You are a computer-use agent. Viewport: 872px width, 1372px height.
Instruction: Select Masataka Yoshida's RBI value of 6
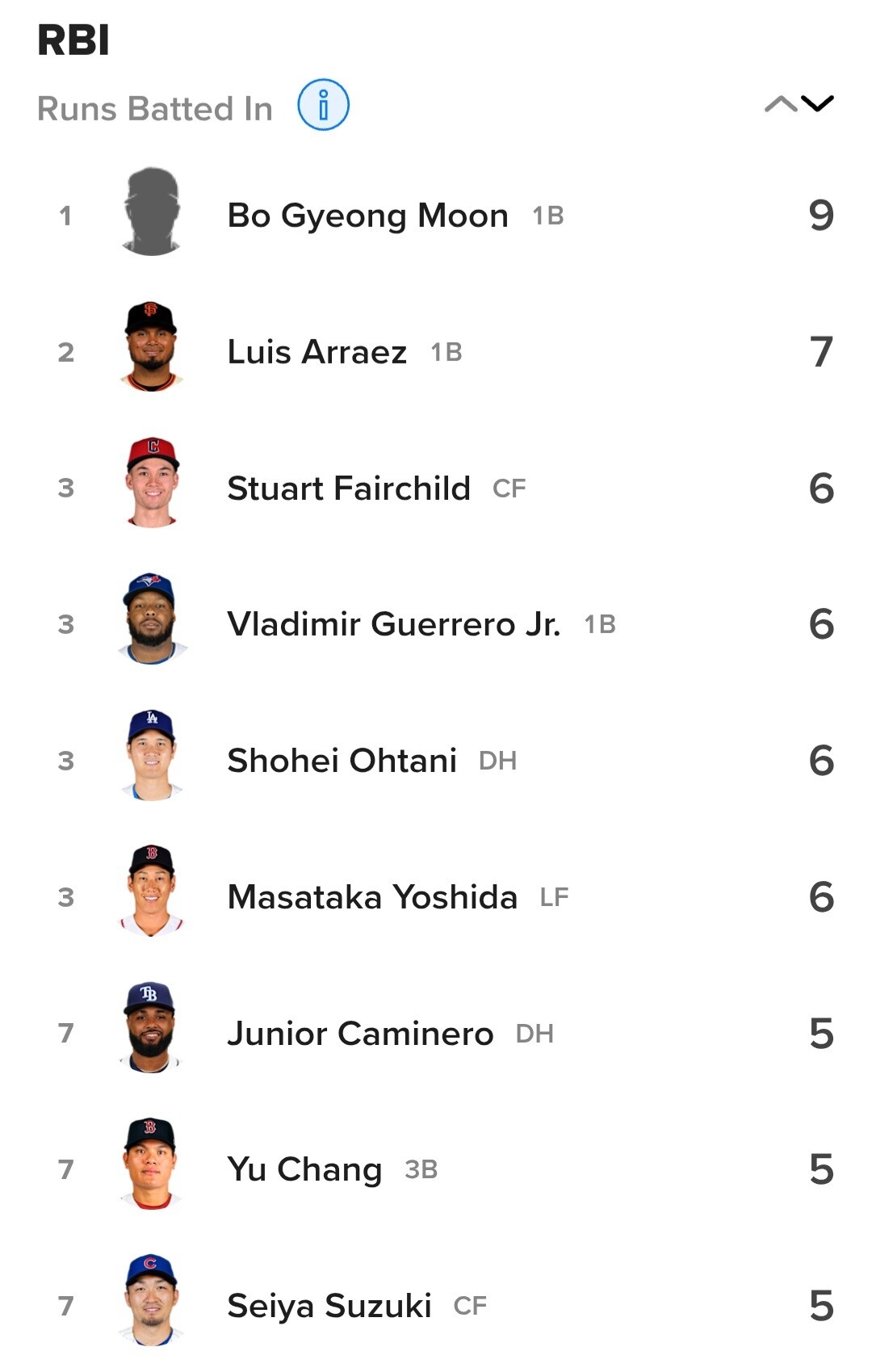coord(821,897)
